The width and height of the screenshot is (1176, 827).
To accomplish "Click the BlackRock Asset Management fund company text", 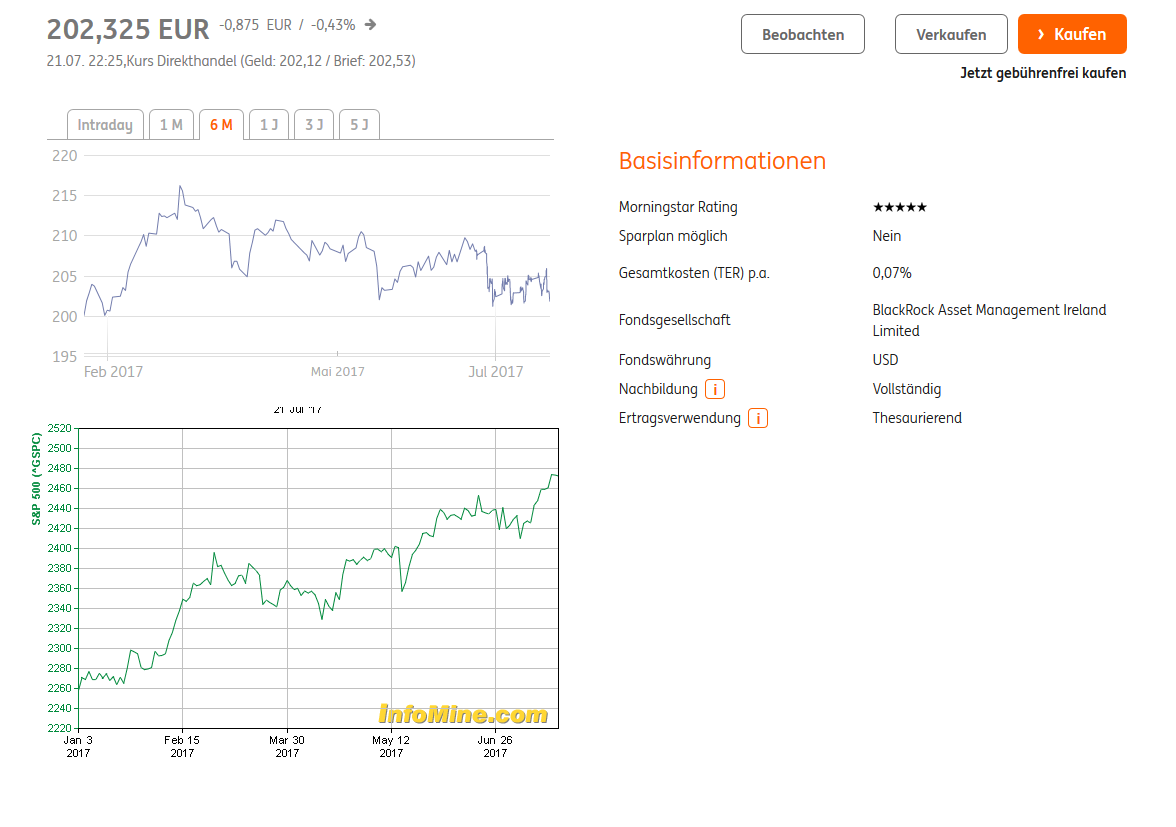I will (x=989, y=320).
